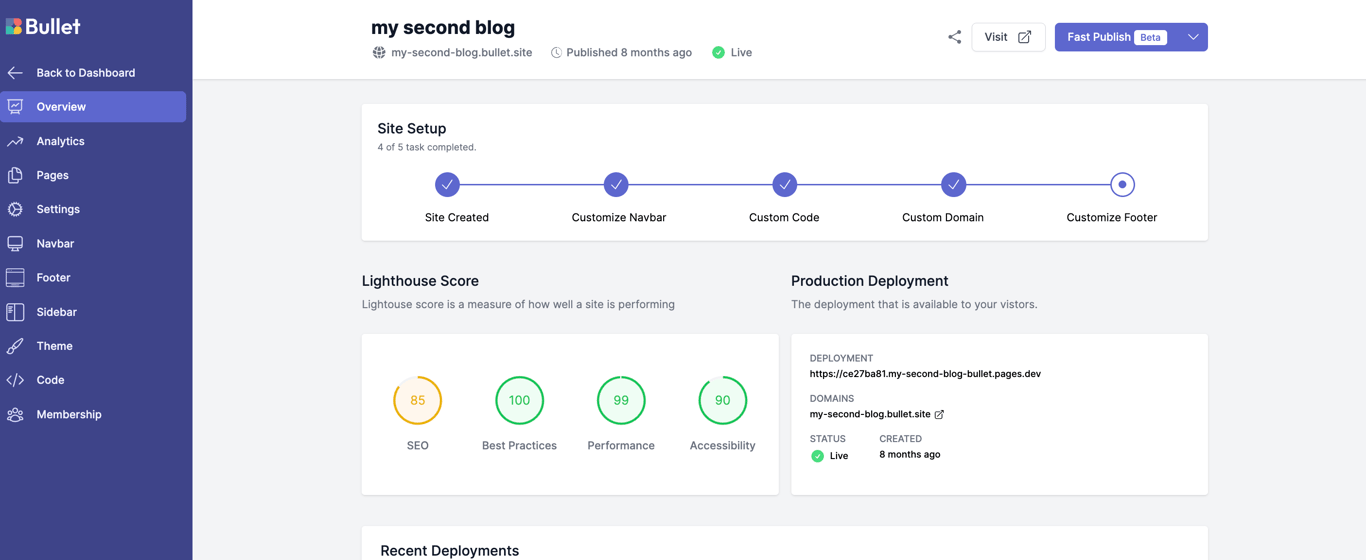Open the Pages menu item

click(x=52, y=175)
